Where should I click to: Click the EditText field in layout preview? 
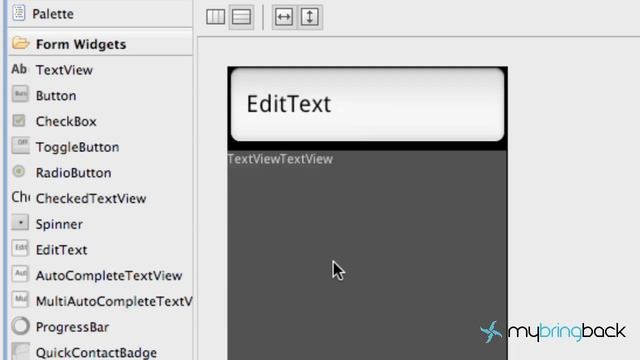[x=367, y=105]
